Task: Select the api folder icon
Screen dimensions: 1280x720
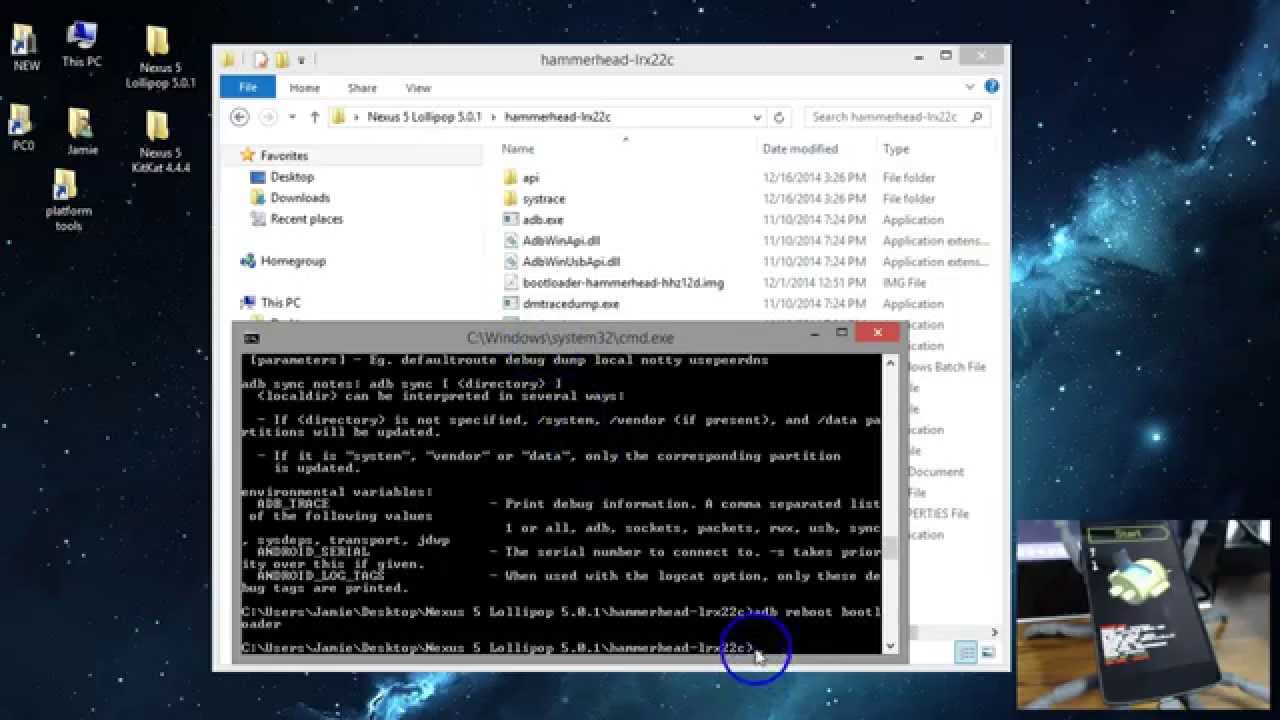Action: tap(510, 178)
